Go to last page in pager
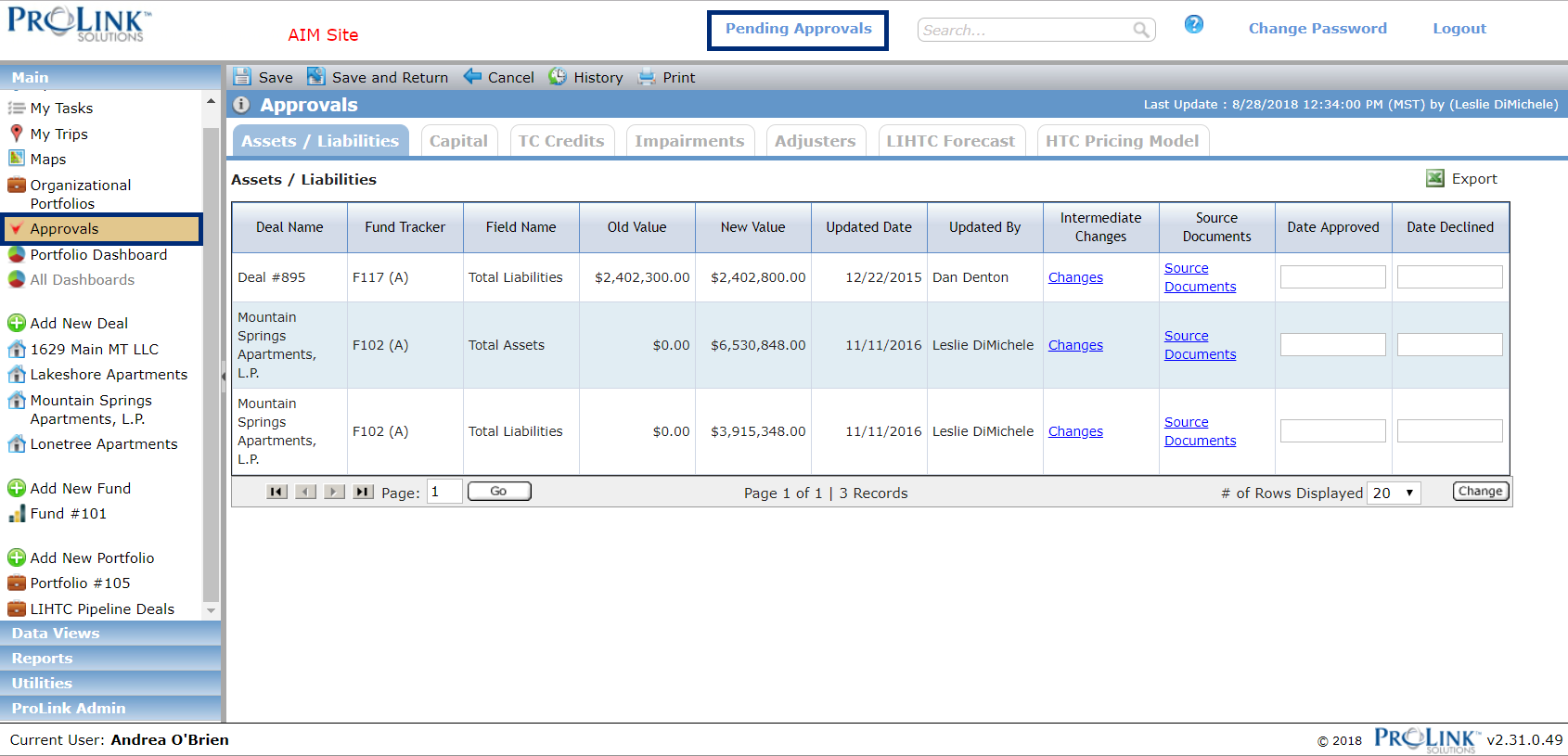The width and height of the screenshot is (1568, 756). coord(363,492)
